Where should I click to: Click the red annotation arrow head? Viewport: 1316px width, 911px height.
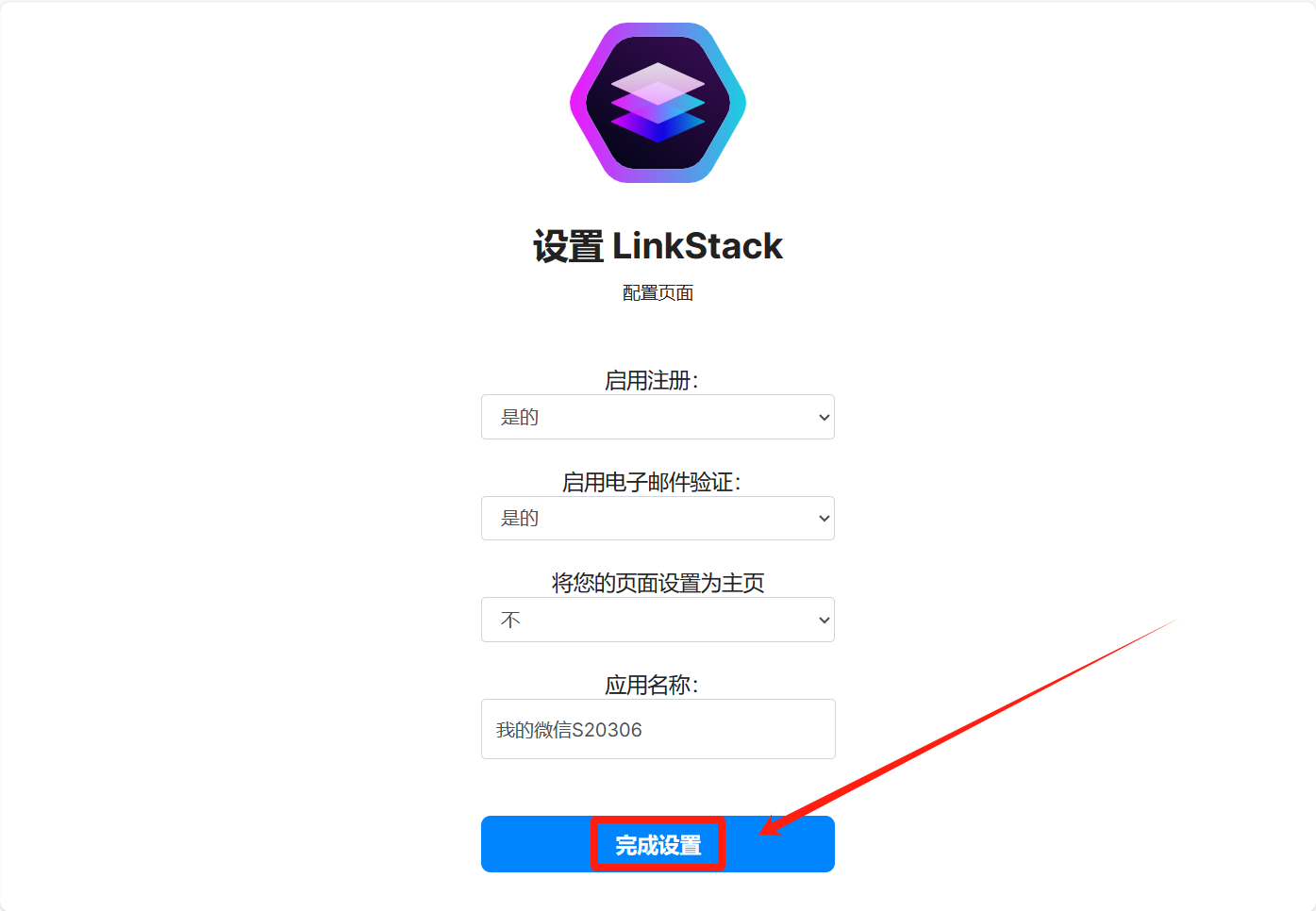pos(774,826)
